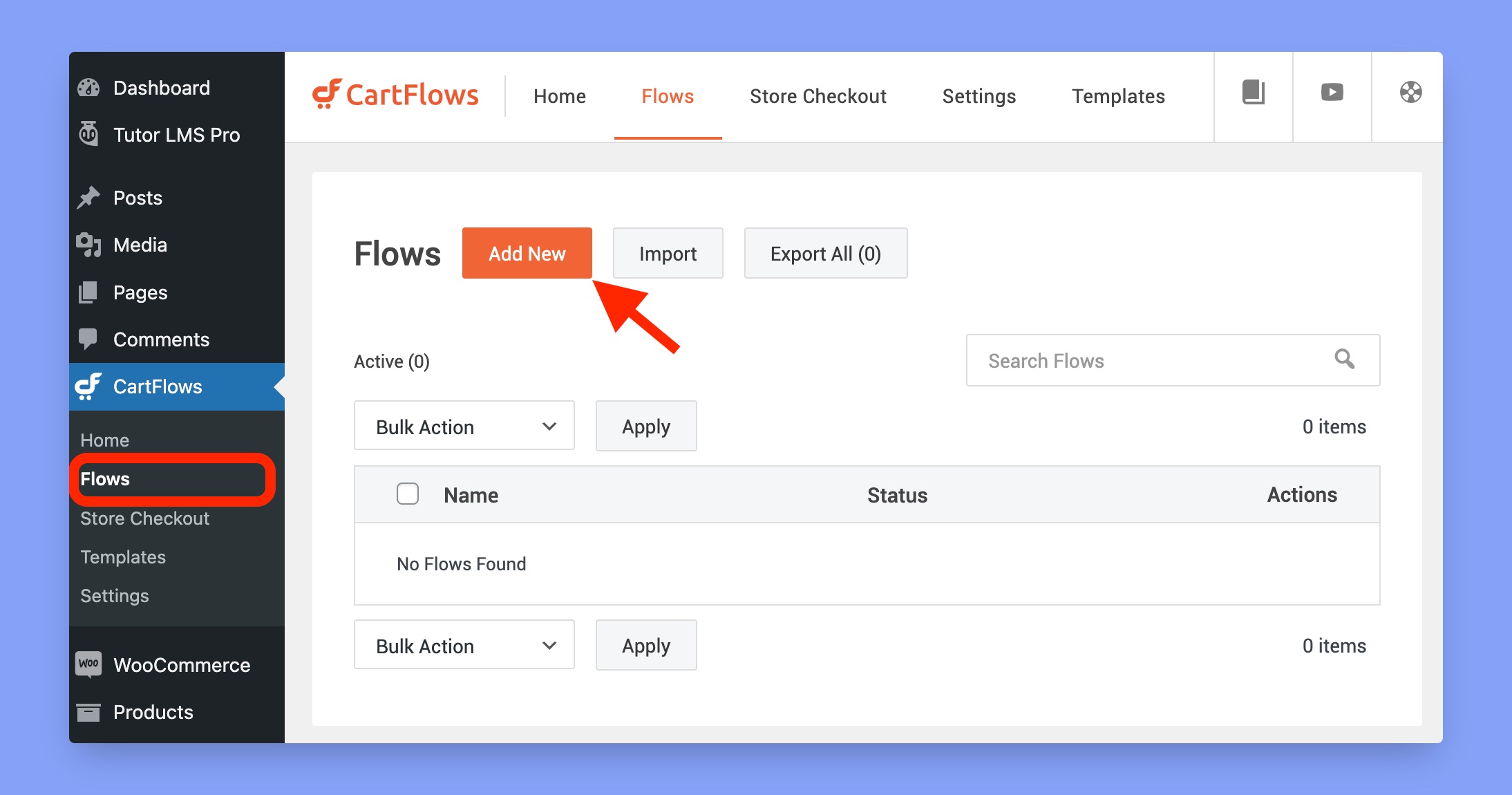Click the CartFlows main sidebar item
The height and width of the screenshot is (795, 1512).
(177, 386)
